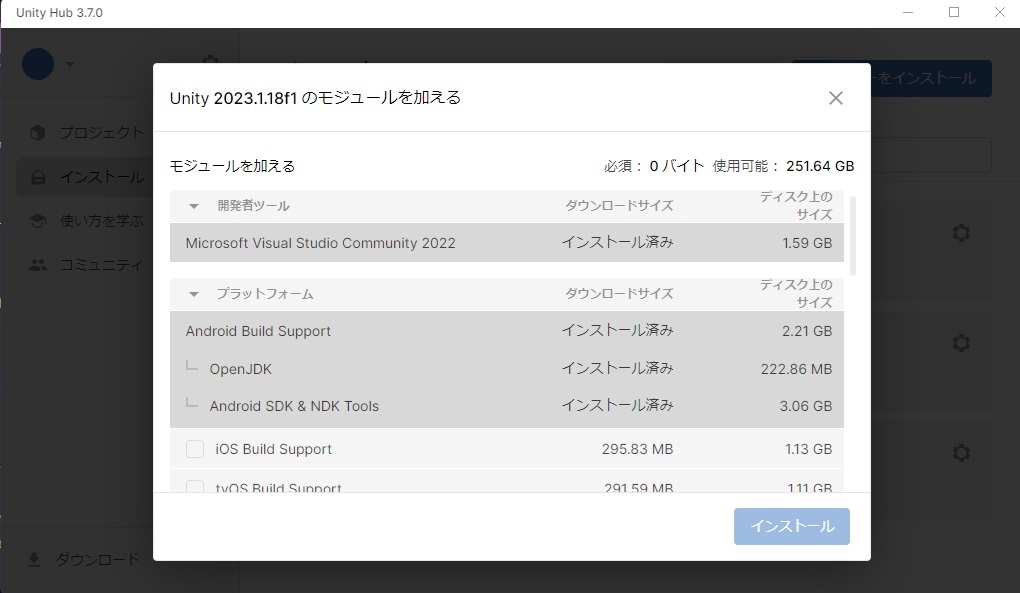Viewport: 1020px width, 593px height.
Task: Open the account avatar in Unity Hub
Action: [38, 64]
